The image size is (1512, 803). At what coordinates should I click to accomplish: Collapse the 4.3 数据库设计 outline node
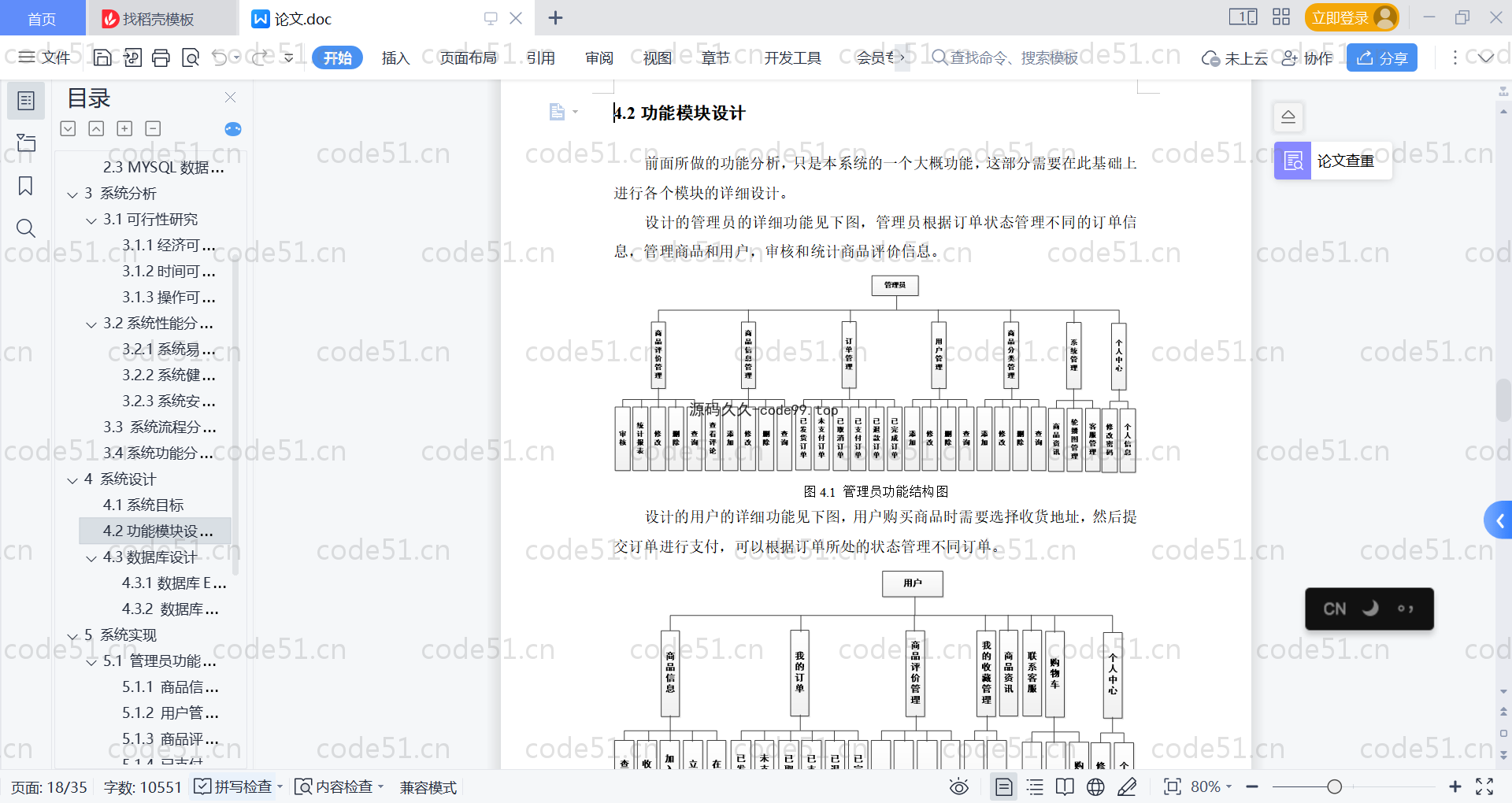click(x=91, y=557)
